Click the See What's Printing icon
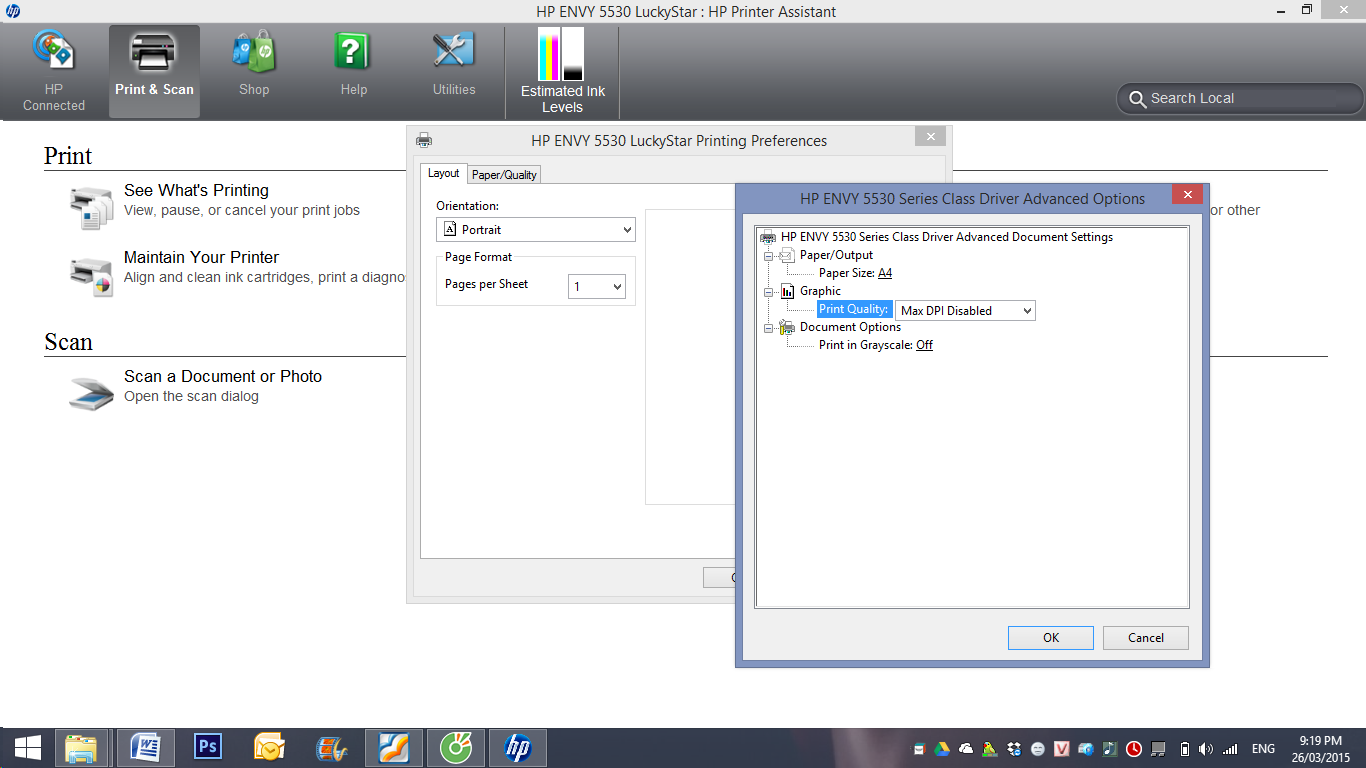1366x768 pixels. coord(91,208)
